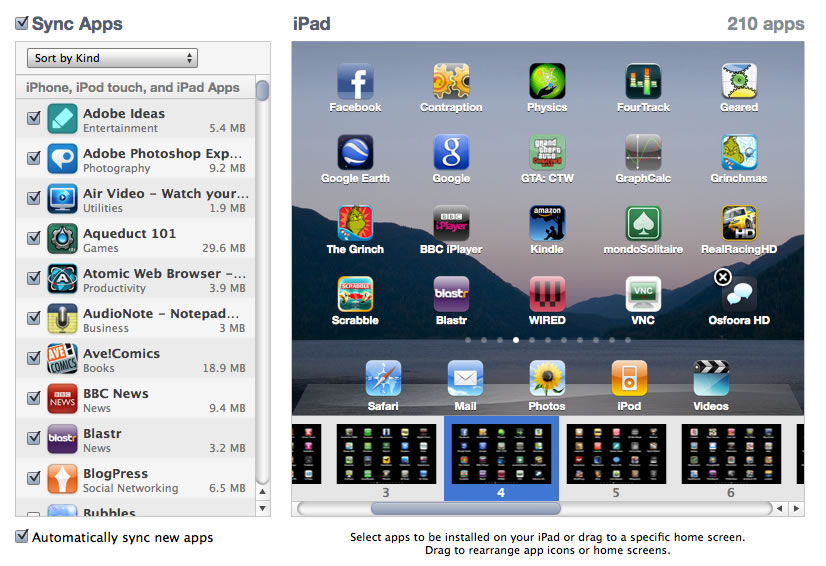Select the BBC iPlayer app icon

click(451, 223)
